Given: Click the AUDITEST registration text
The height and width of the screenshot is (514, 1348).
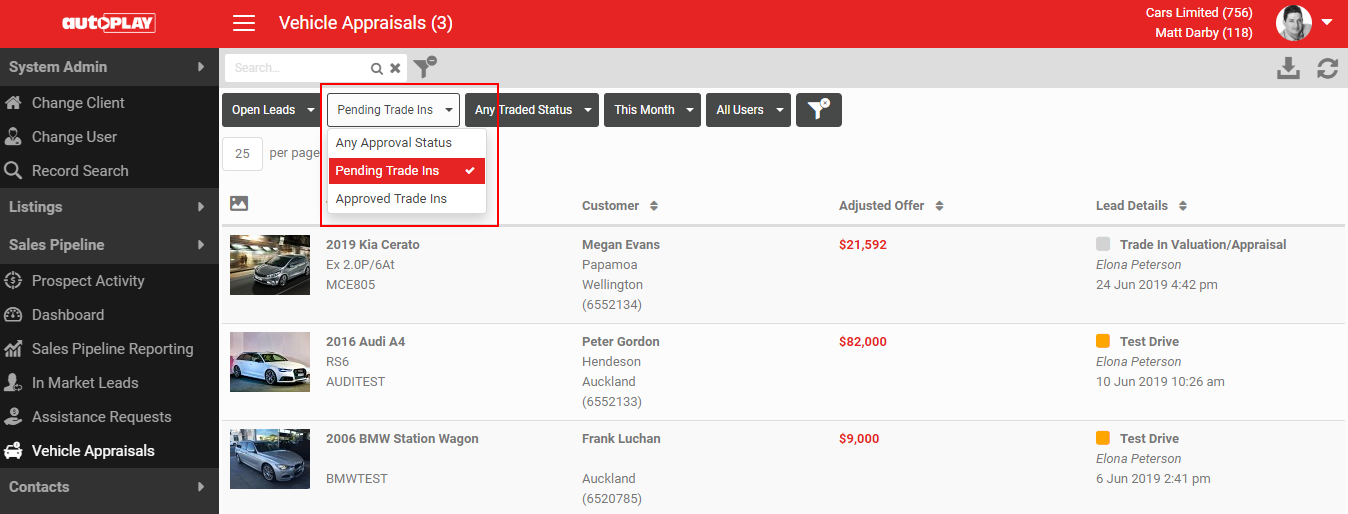Looking at the screenshot, I should pyautogui.click(x=355, y=382).
